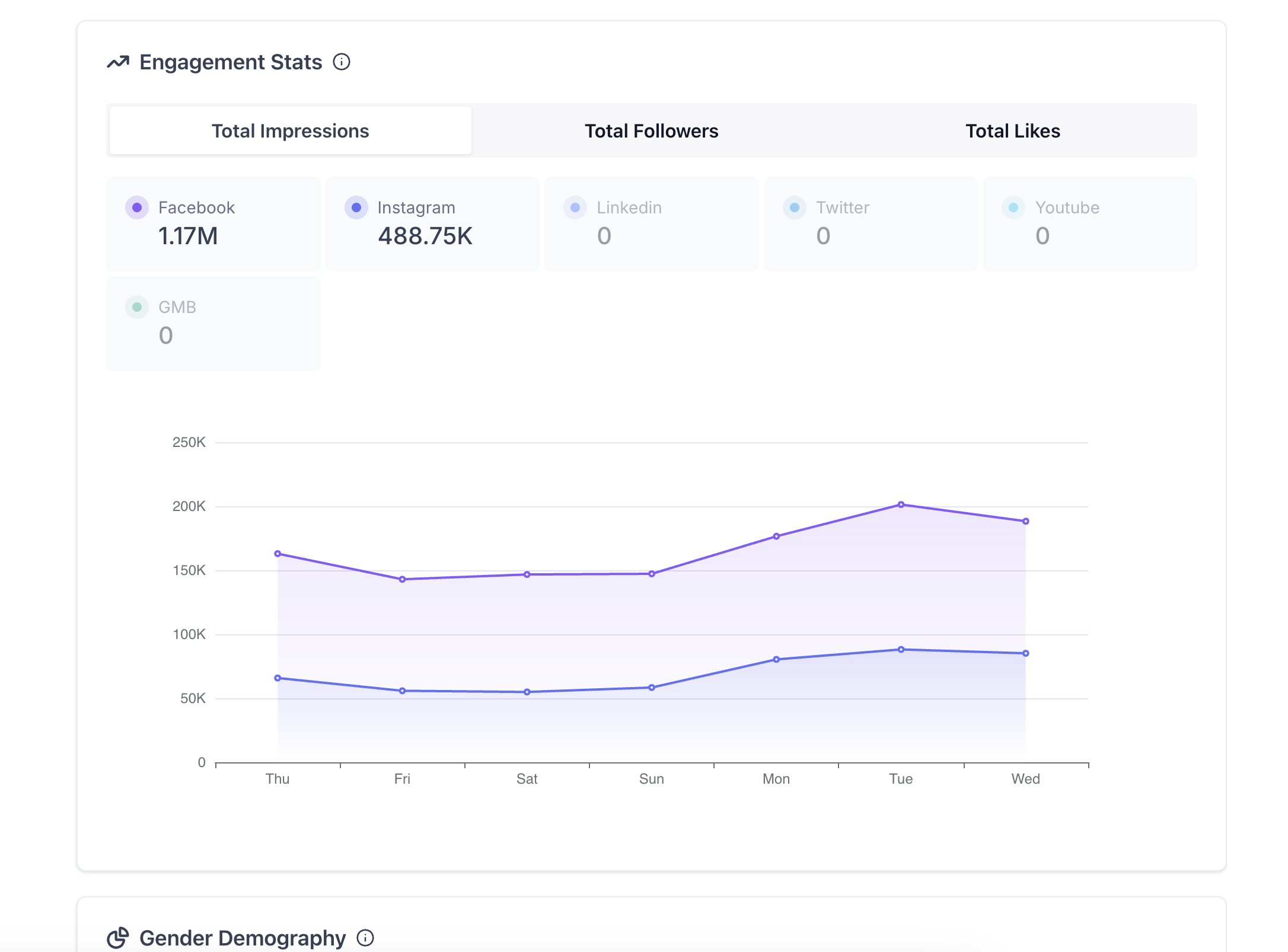Click Instagram data point on Fri
1288x952 pixels.
point(402,691)
